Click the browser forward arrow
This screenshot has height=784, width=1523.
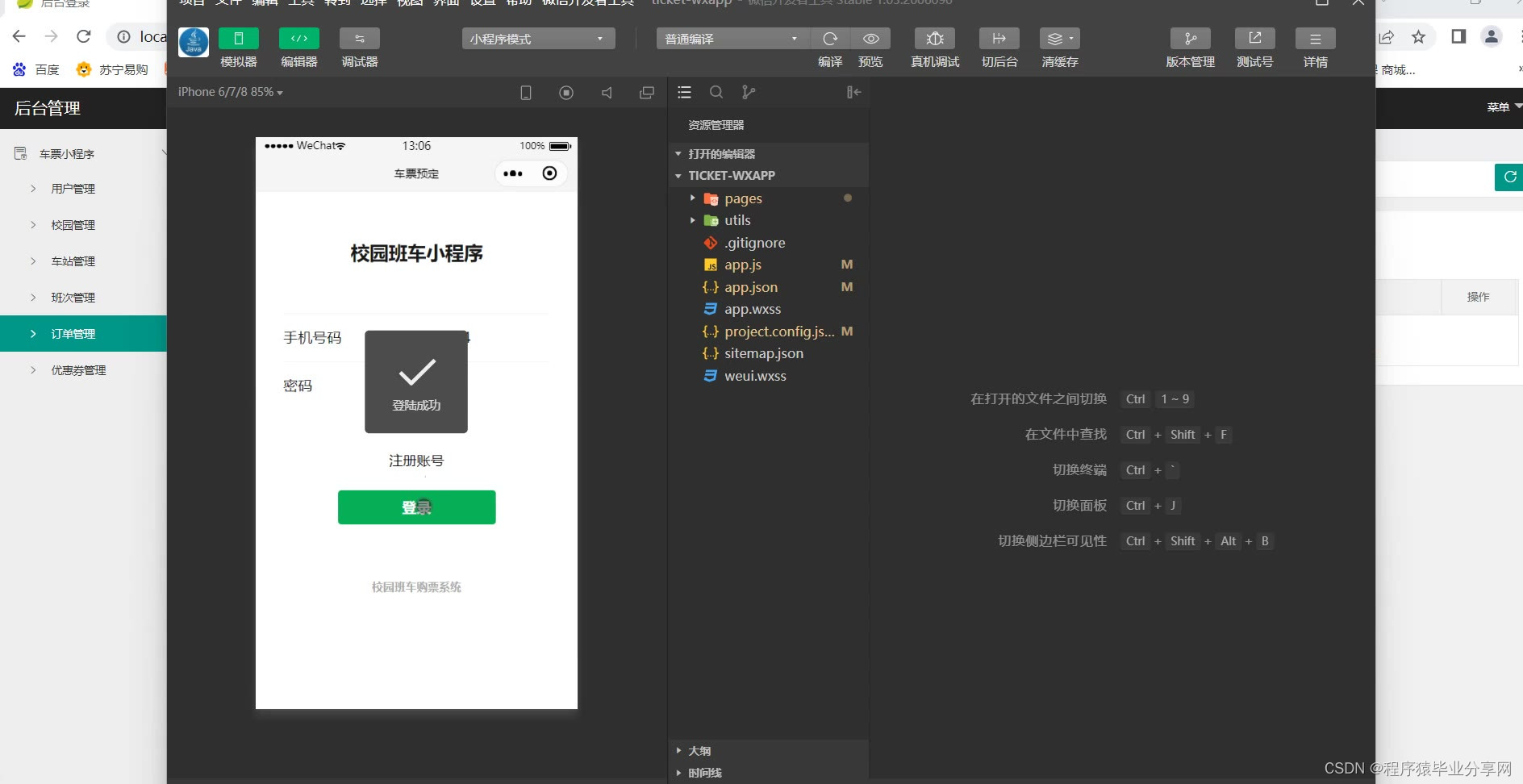click(x=52, y=36)
